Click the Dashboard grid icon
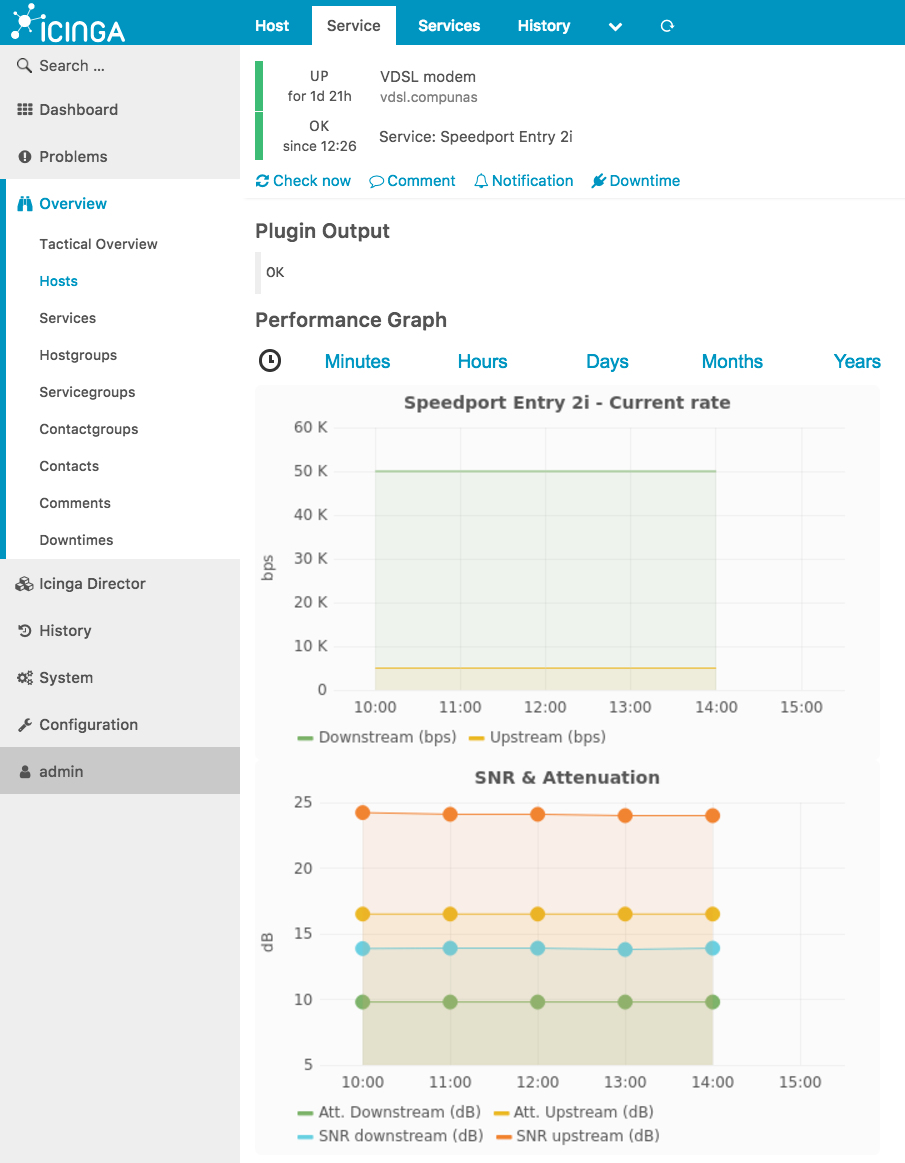 (25, 109)
